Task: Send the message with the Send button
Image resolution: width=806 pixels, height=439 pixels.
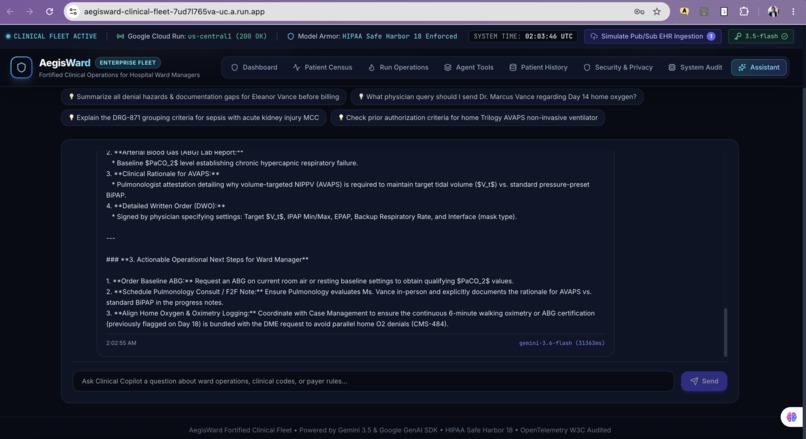Action: (x=704, y=381)
